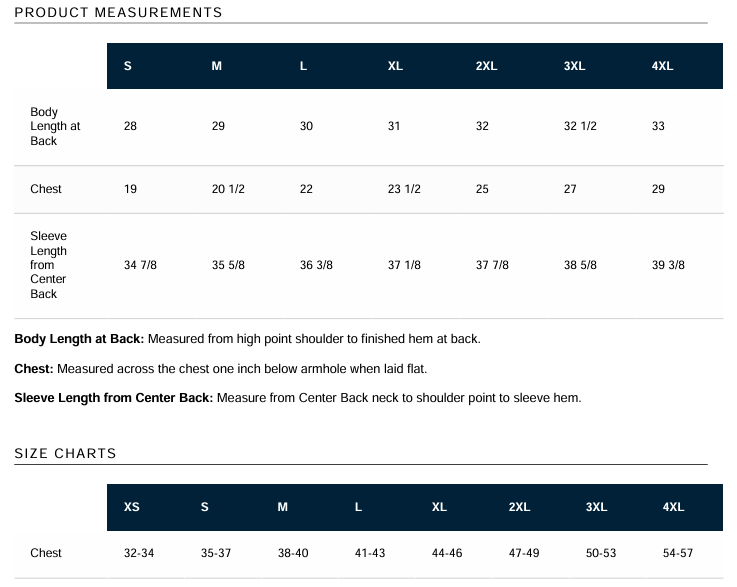The width and height of the screenshot is (737, 587).
Task: Click the PRODUCT MEASUREMENTS section heading
Action: [118, 13]
